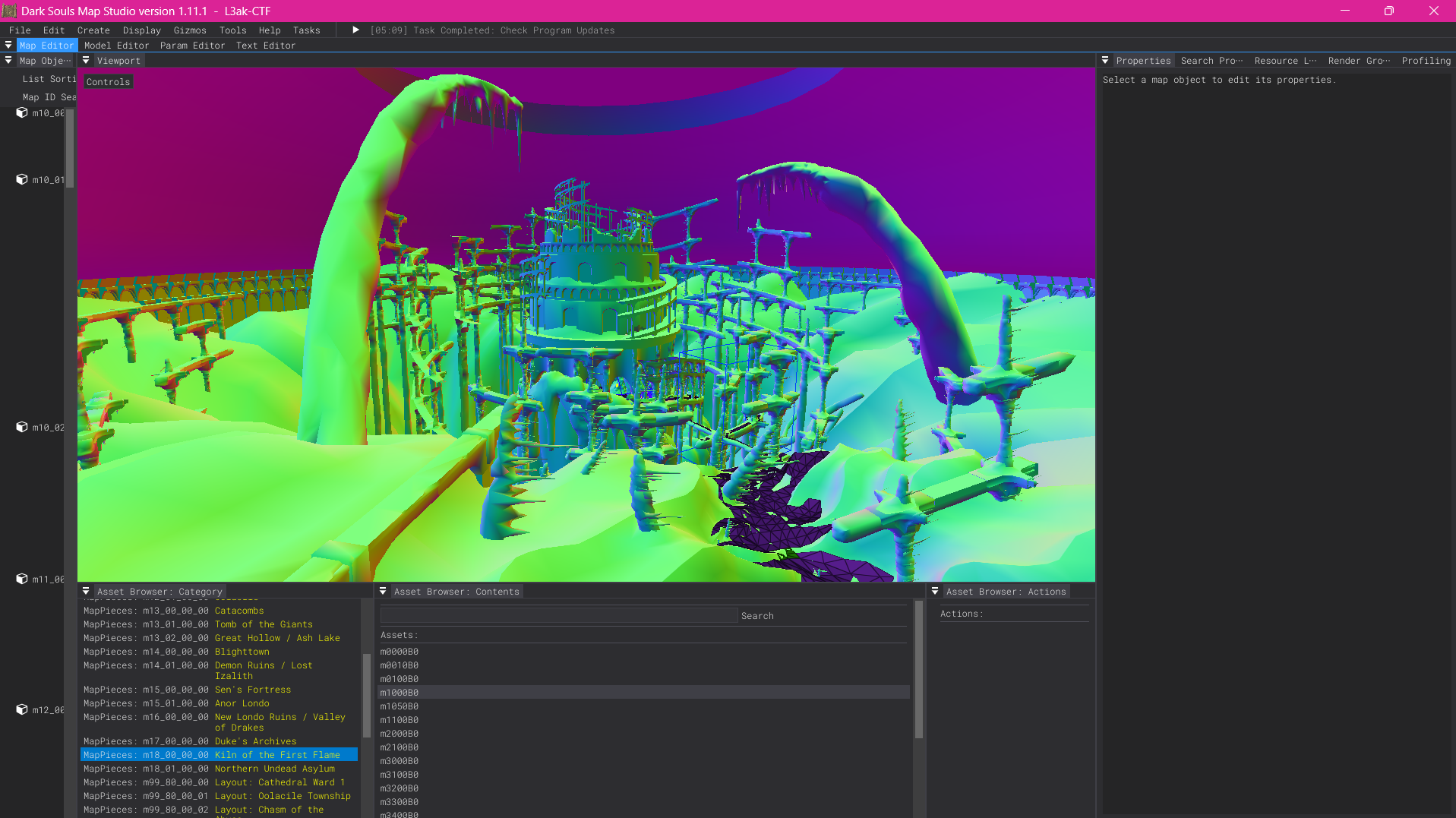Open the Map Objects panel dropdown arrow
This screenshot has height=818, width=1456.
coord(8,61)
